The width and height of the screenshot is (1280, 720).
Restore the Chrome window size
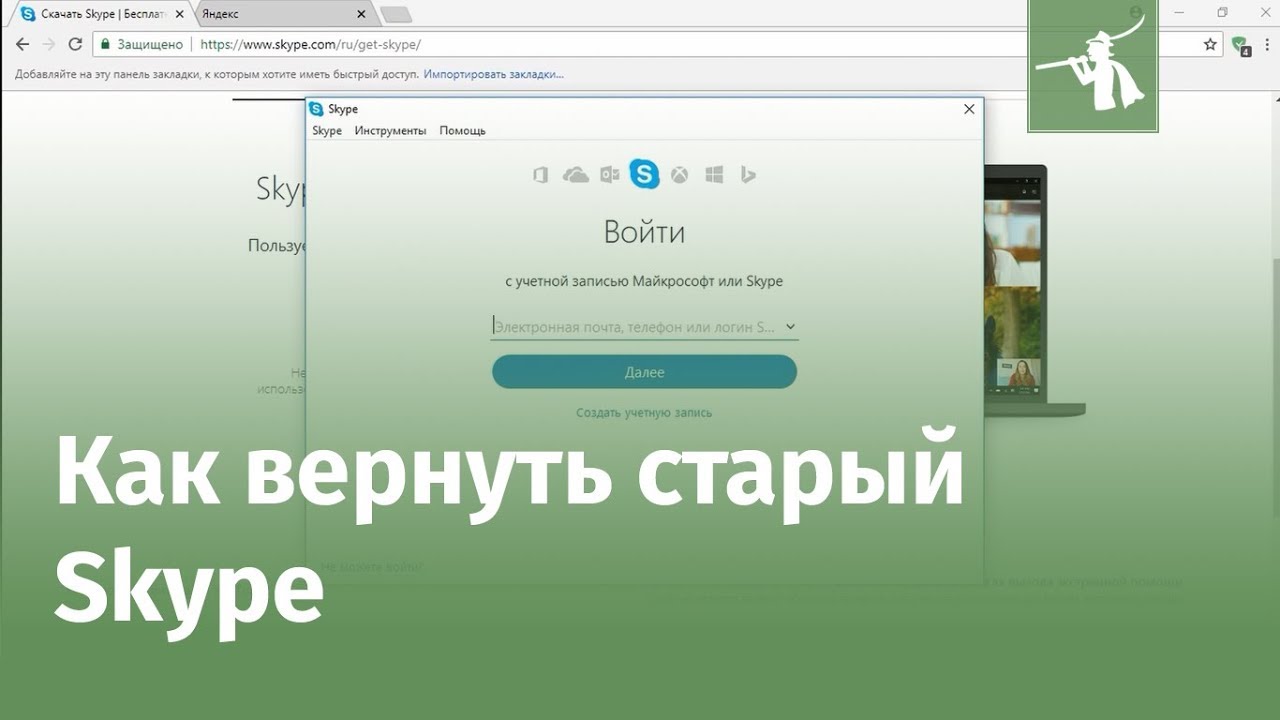1222,13
